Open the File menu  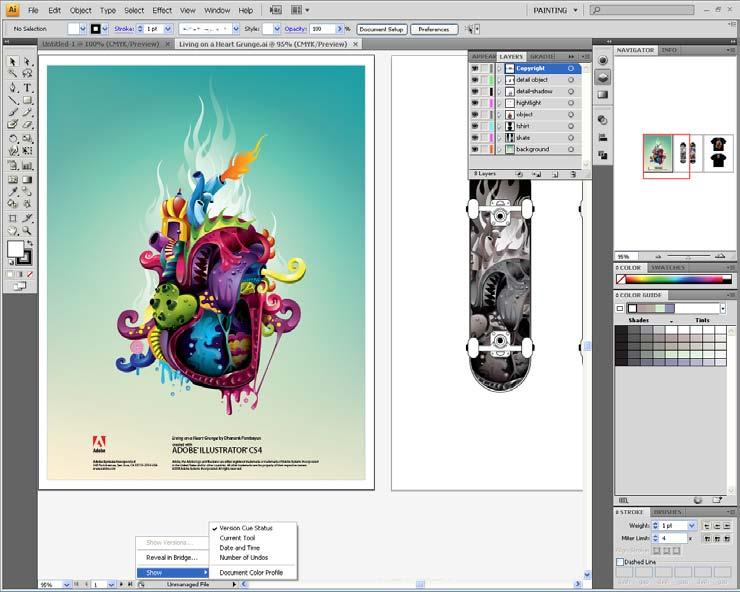33,10
